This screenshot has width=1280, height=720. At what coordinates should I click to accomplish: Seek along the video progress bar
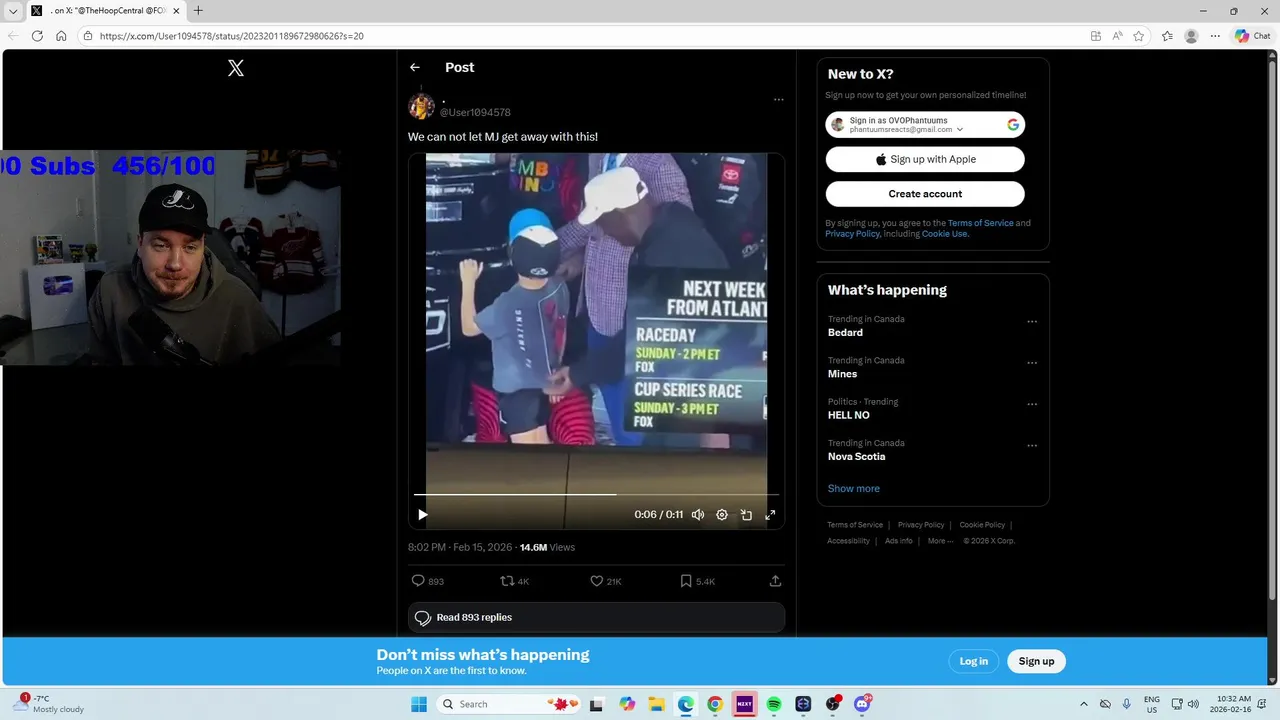596,495
